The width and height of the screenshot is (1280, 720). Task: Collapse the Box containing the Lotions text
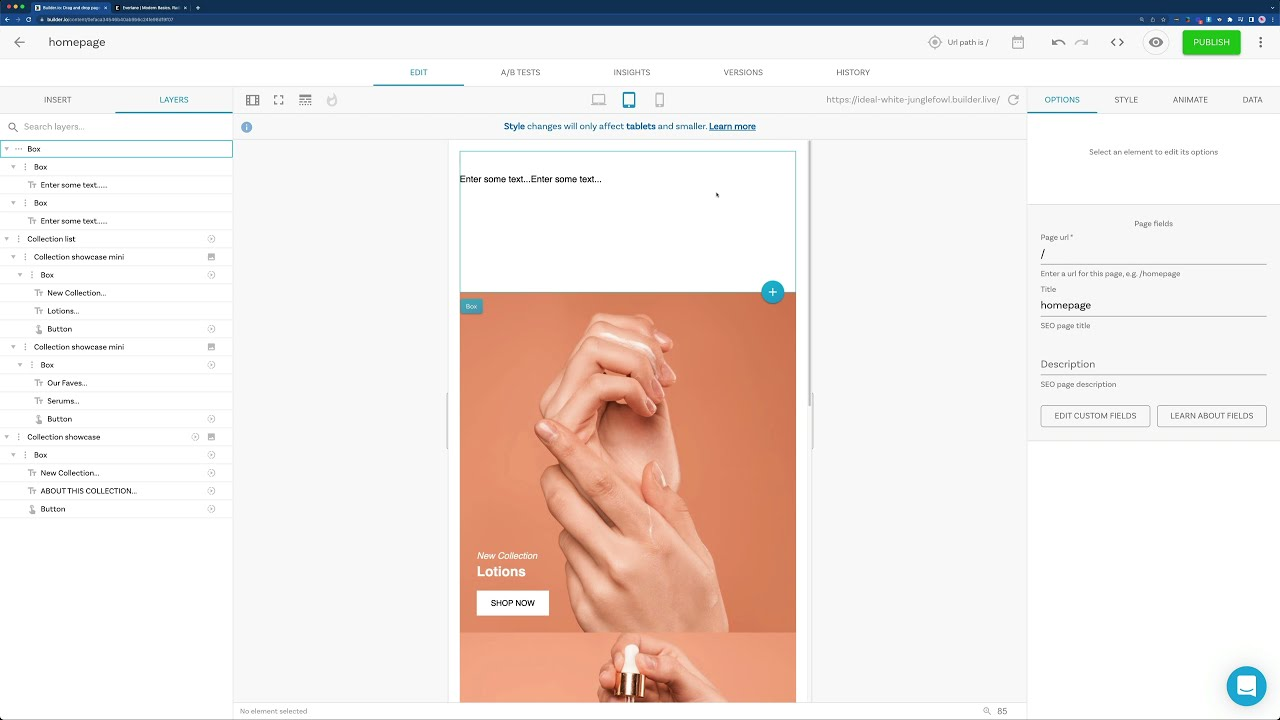[x=20, y=275]
